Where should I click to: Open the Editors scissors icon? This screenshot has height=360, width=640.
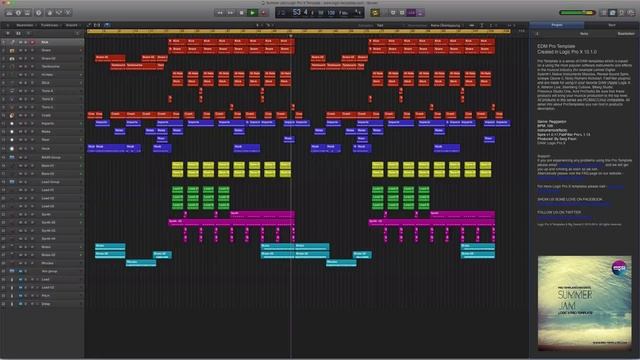pos(68,13)
